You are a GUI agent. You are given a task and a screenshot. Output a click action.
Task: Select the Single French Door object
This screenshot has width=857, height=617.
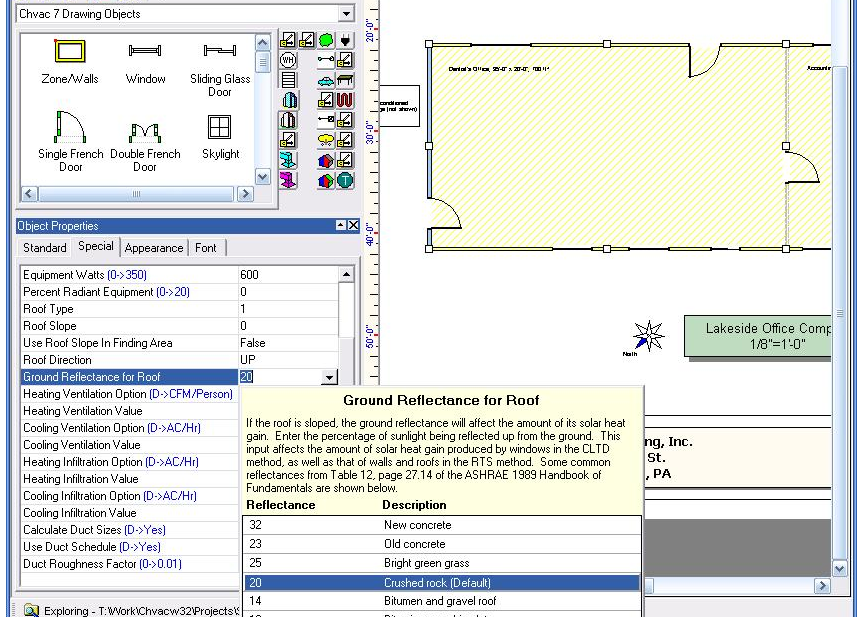[71, 141]
